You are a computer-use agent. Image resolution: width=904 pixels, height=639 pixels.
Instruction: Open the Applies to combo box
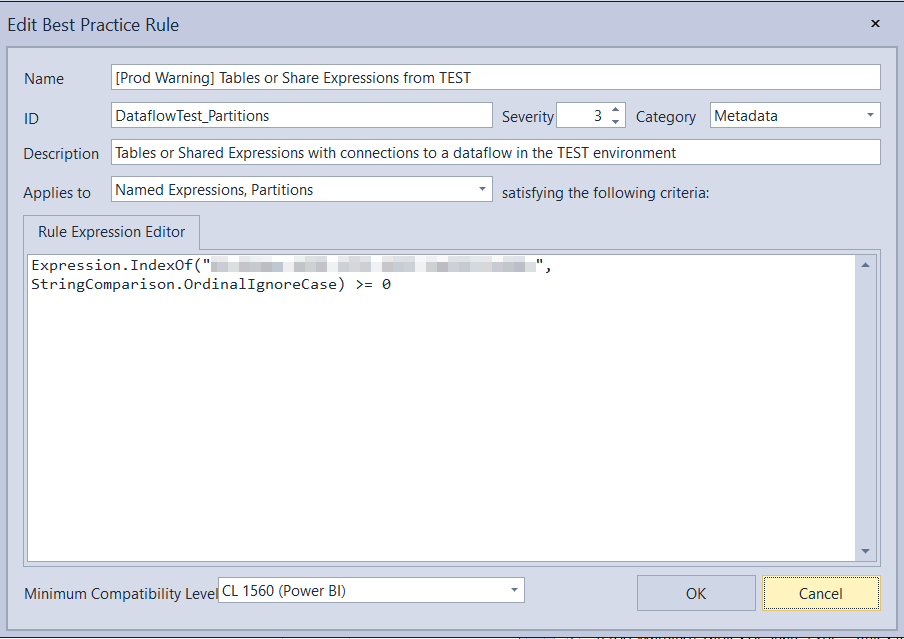[x=300, y=189]
